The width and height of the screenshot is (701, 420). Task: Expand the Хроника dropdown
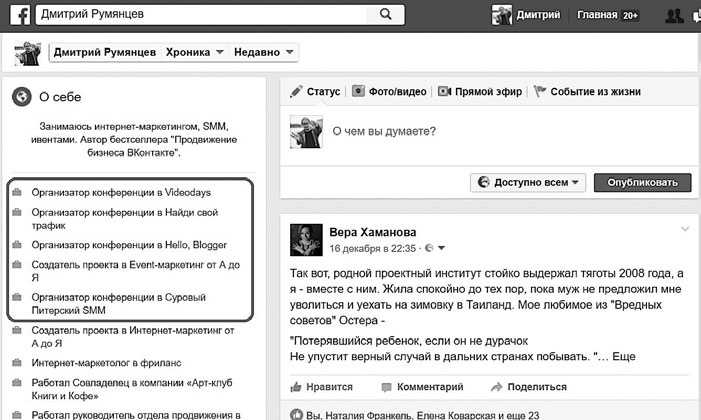tap(195, 52)
